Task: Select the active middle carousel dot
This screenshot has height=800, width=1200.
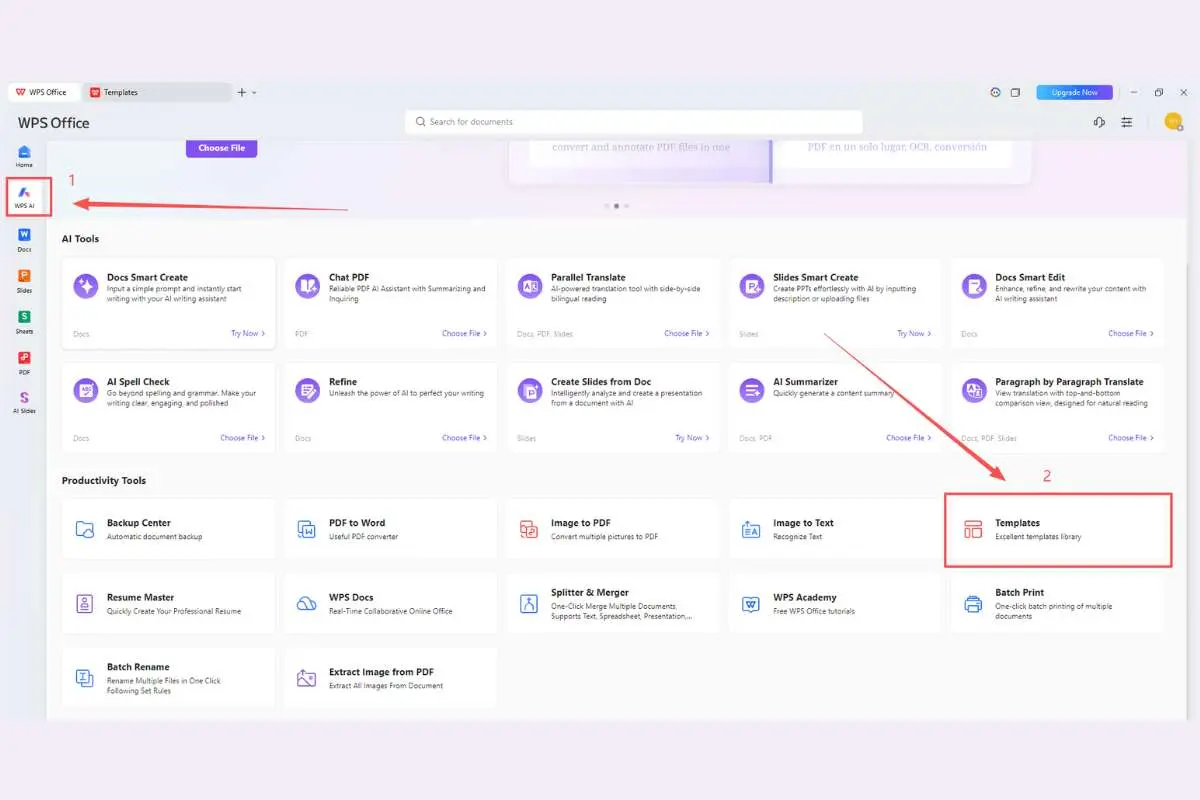Action: pyautogui.click(x=616, y=206)
